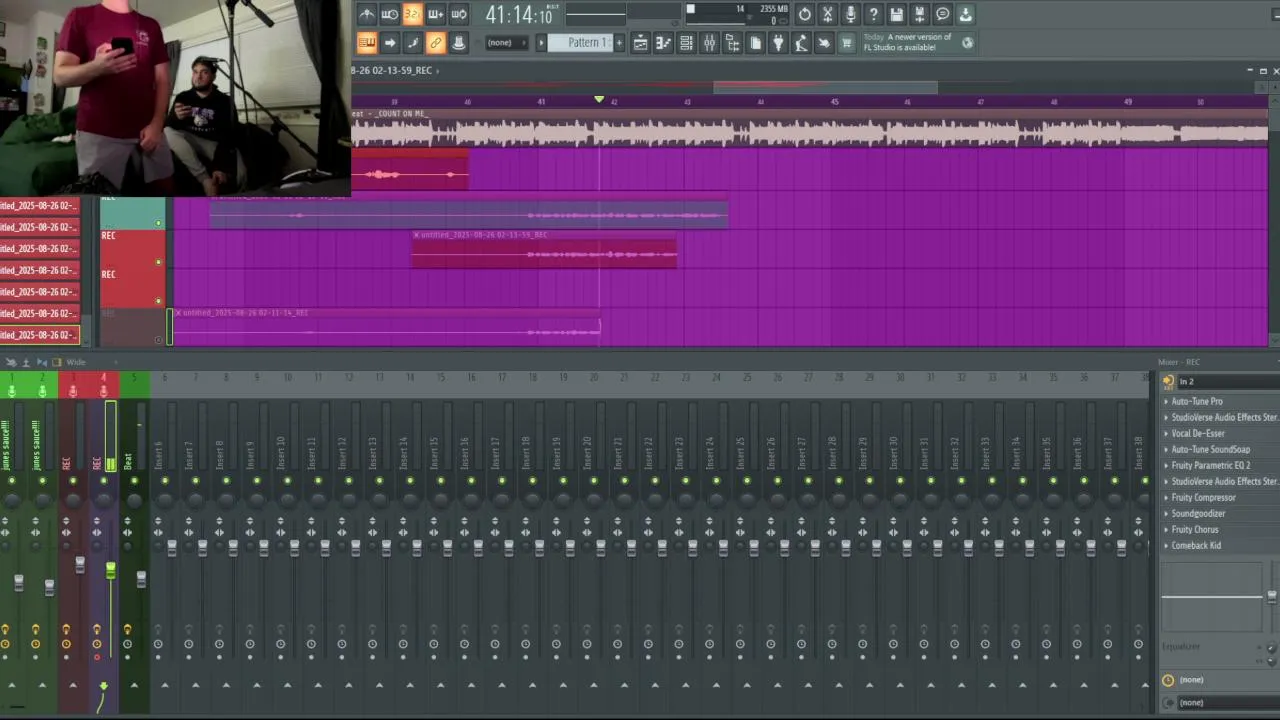The image size is (1280, 720).
Task: Select bottom highlighted untitled_2025-08-26 picker item
Action: pyautogui.click(x=40, y=335)
